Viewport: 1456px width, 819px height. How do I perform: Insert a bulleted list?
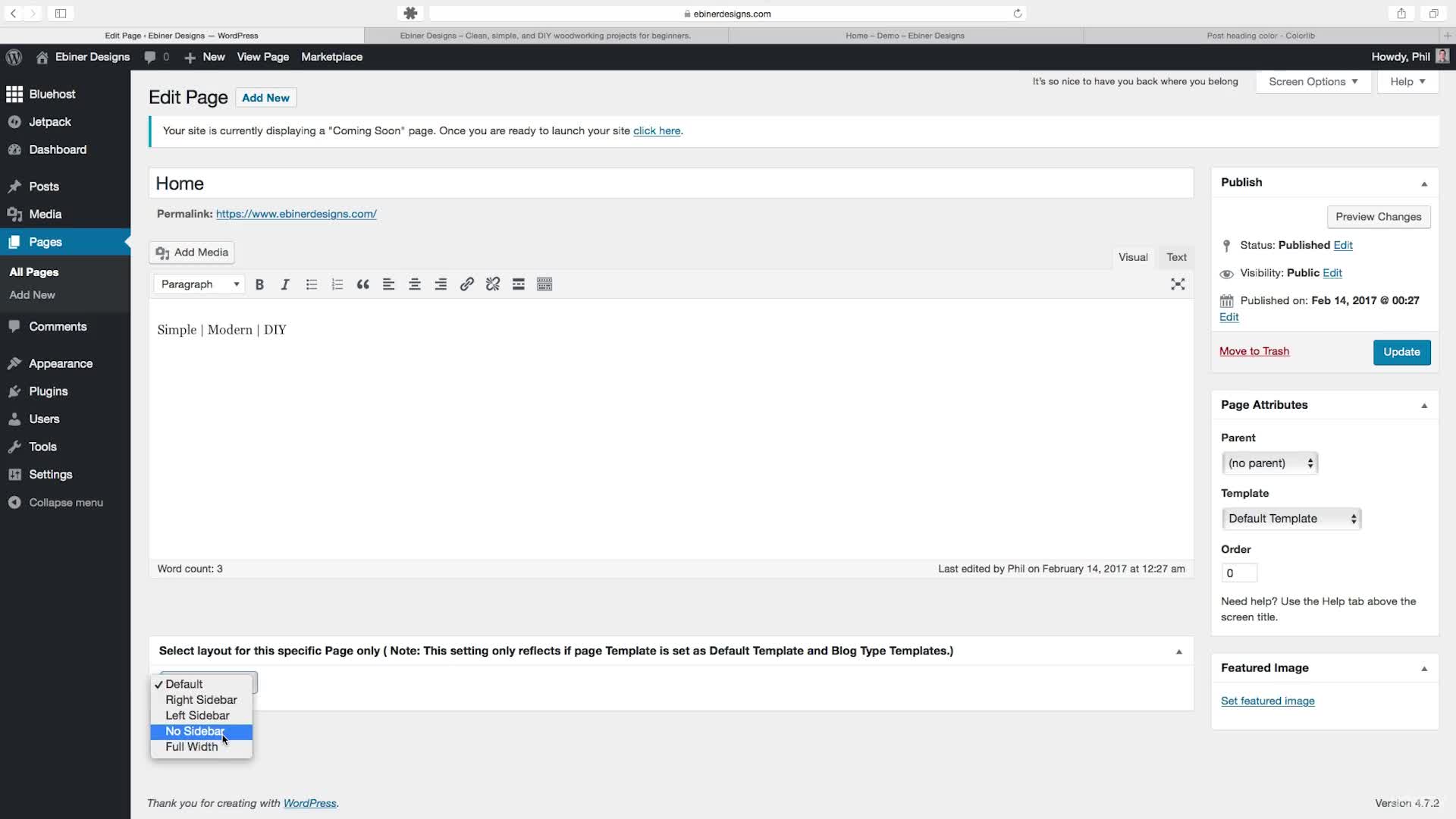click(x=311, y=284)
